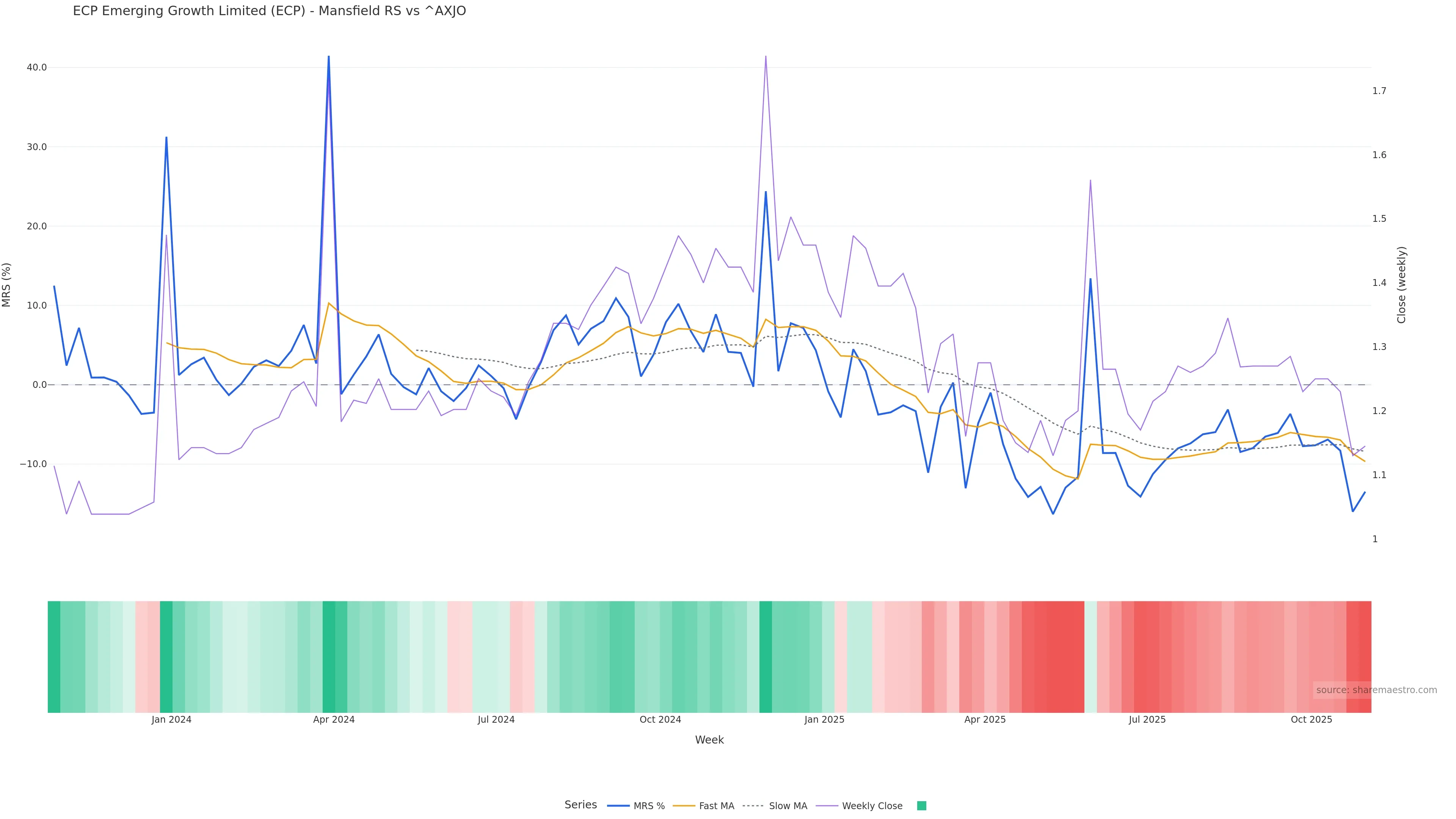Click the dotted Slow MA legend line
Screen dimensions: 1456x819
(753, 806)
